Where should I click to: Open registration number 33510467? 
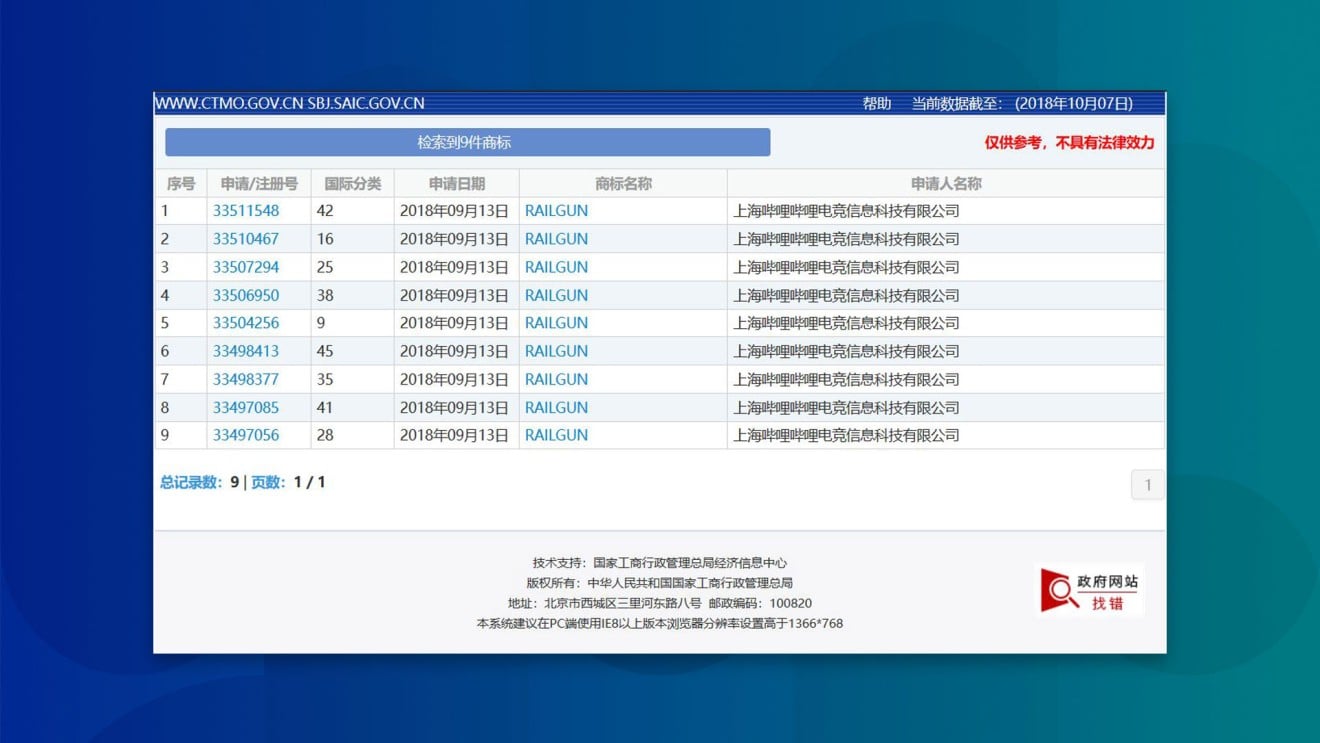[246, 239]
